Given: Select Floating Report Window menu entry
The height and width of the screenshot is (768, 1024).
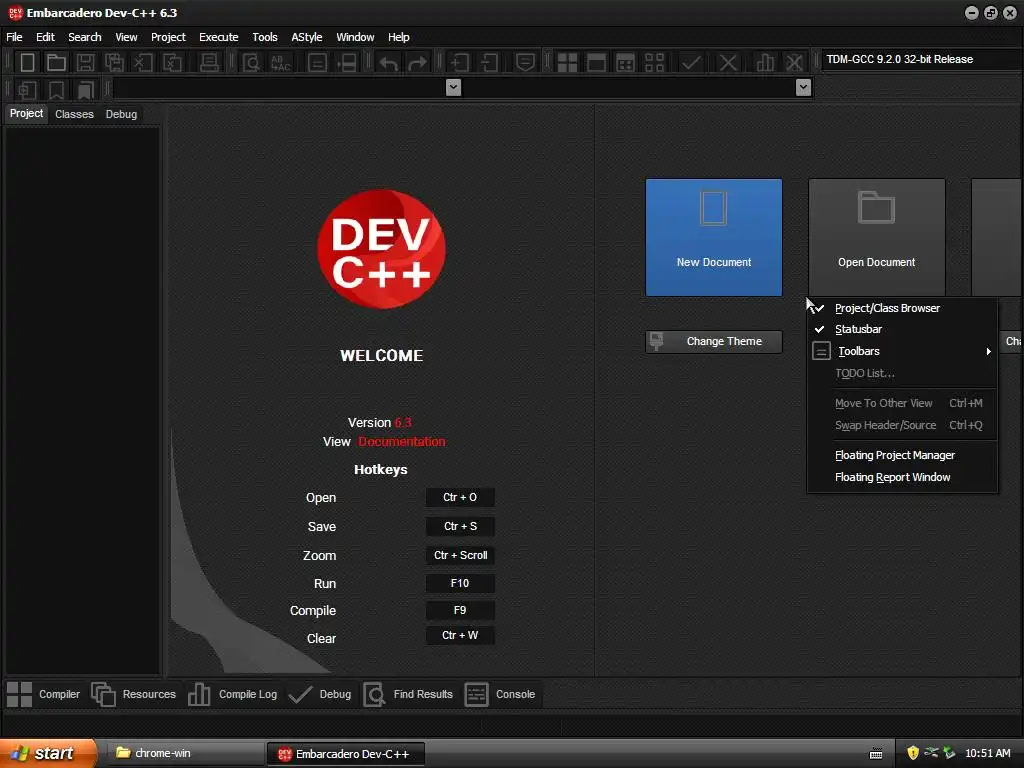Looking at the screenshot, I should (902, 477).
